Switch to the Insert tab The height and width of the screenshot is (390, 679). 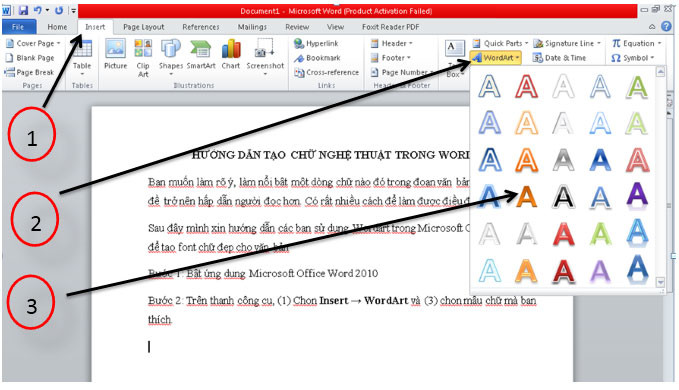pos(95,27)
